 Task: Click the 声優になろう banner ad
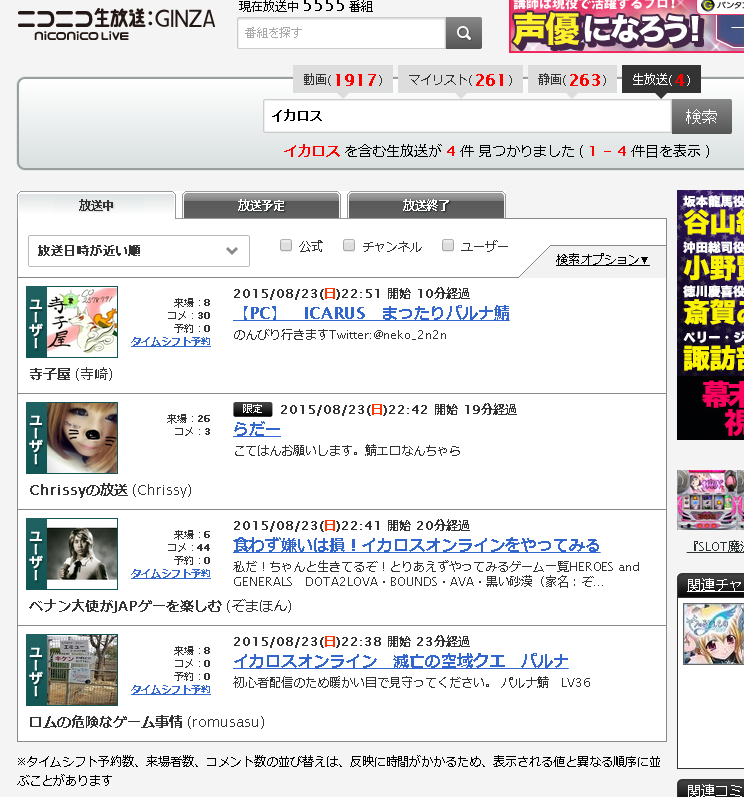click(626, 26)
